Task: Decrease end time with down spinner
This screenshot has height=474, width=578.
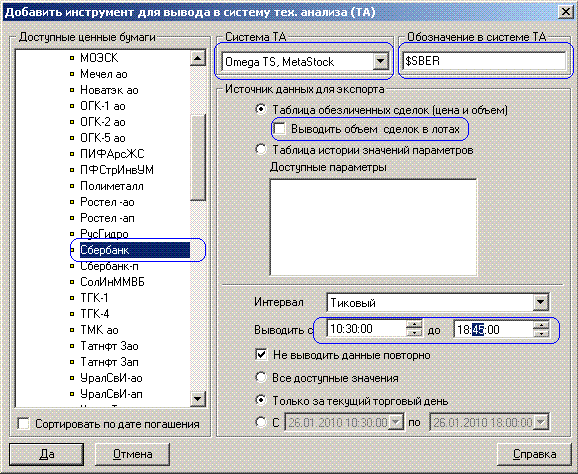Action: coord(541,333)
